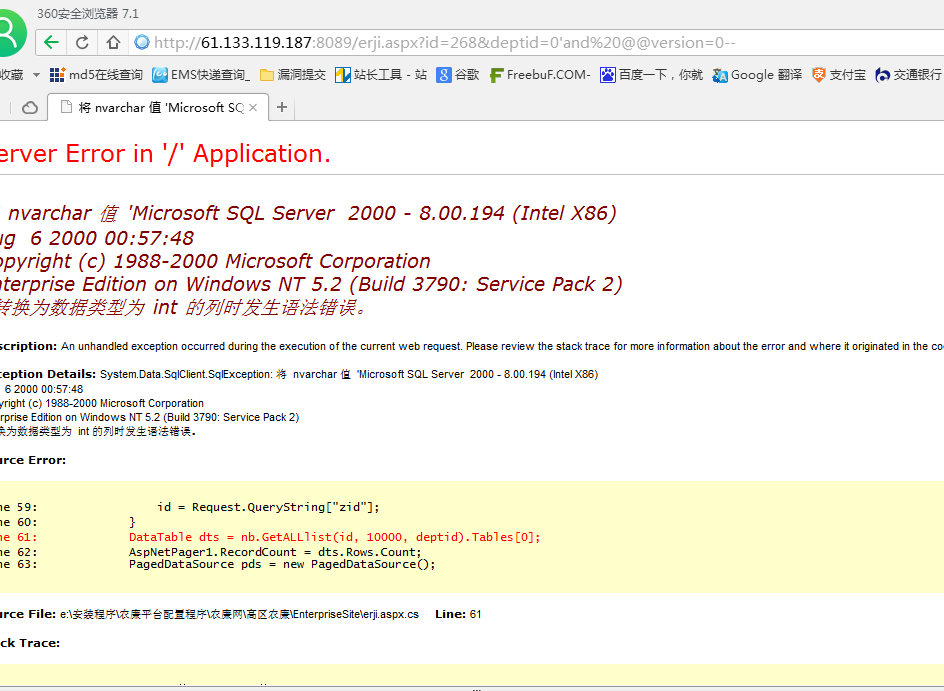Click the 支付宝 bookmark icon

pyautogui.click(x=818, y=75)
